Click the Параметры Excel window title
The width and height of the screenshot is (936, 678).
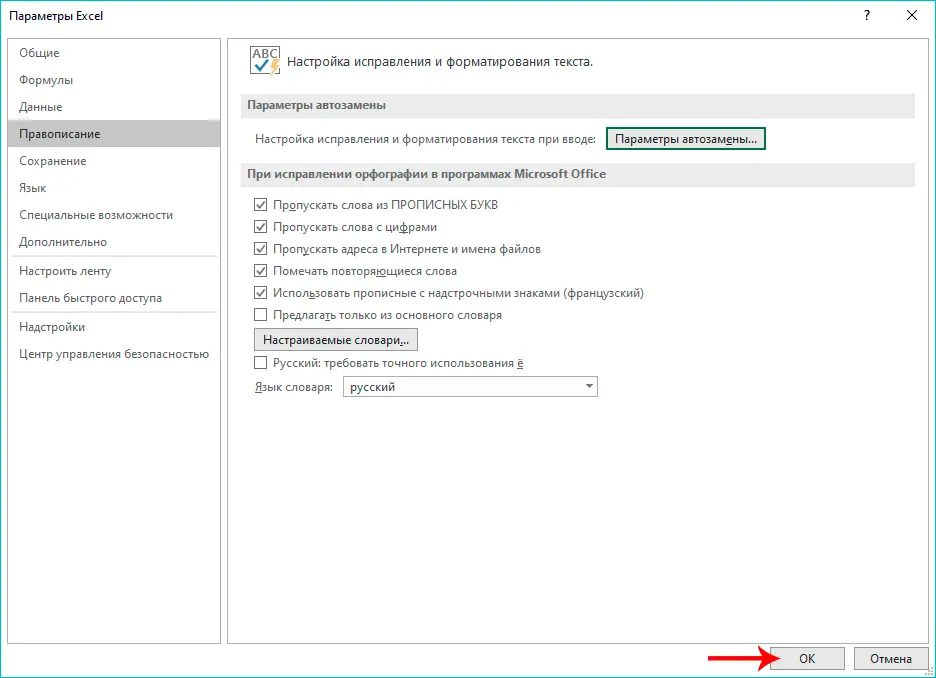(x=56, y=16)
